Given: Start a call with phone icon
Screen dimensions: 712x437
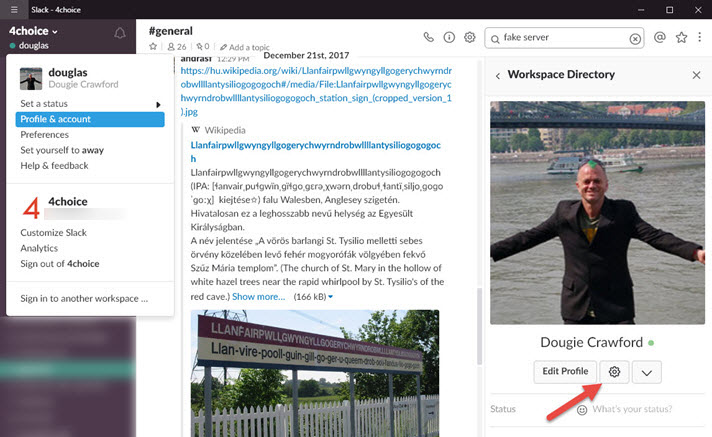Looking at the screenshot, I should [428, 37].
